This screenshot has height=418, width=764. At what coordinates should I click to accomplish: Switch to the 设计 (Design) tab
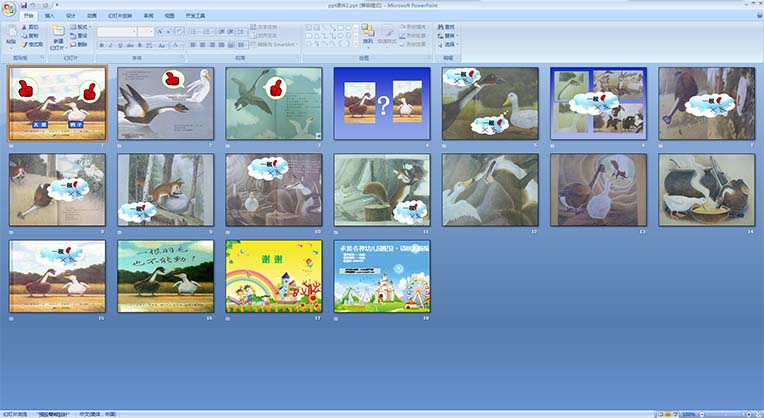[x=71, y=16]
